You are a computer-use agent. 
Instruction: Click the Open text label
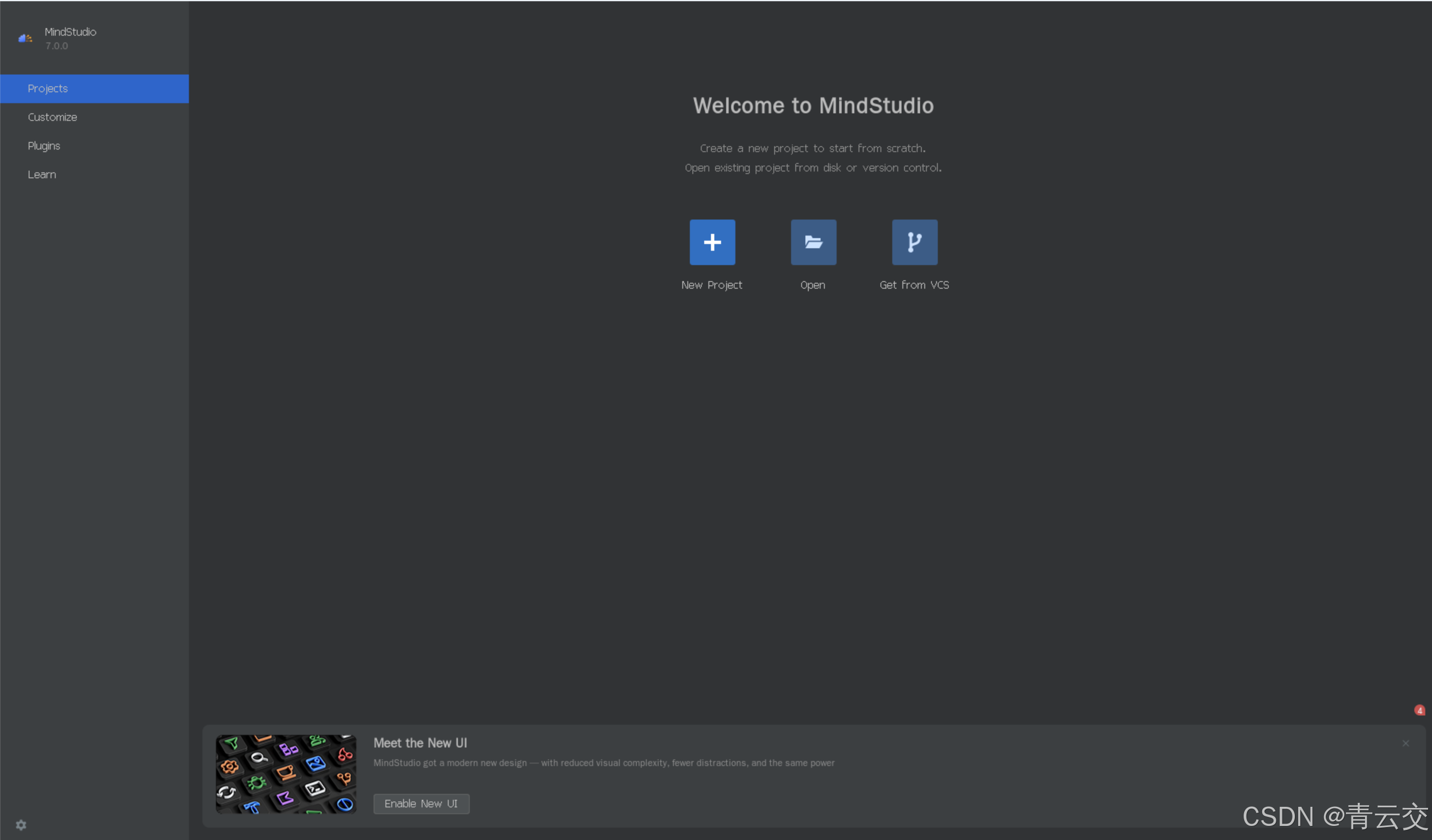[812, 285]
